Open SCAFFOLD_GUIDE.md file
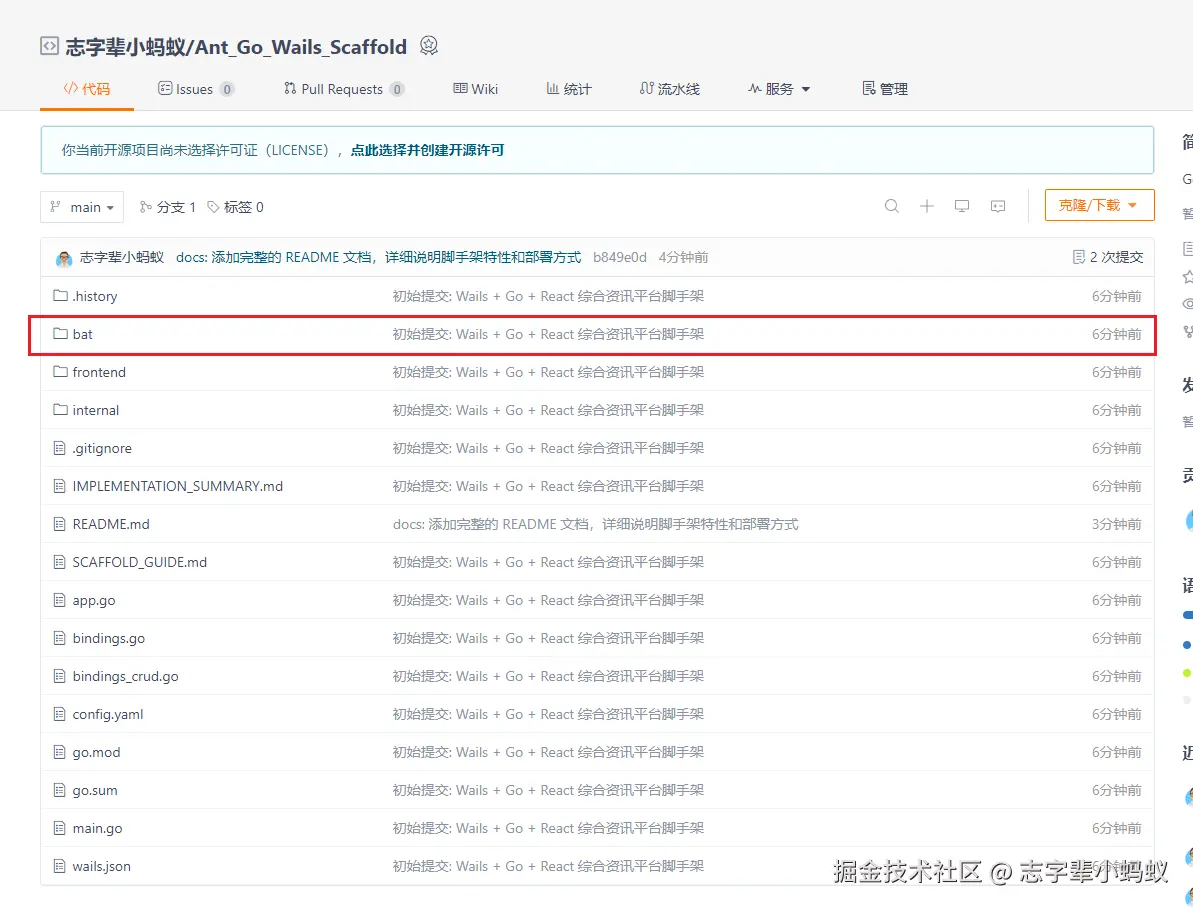Image resolution: width=1193 pixels, height=910 pixels. tap(139, 562)
